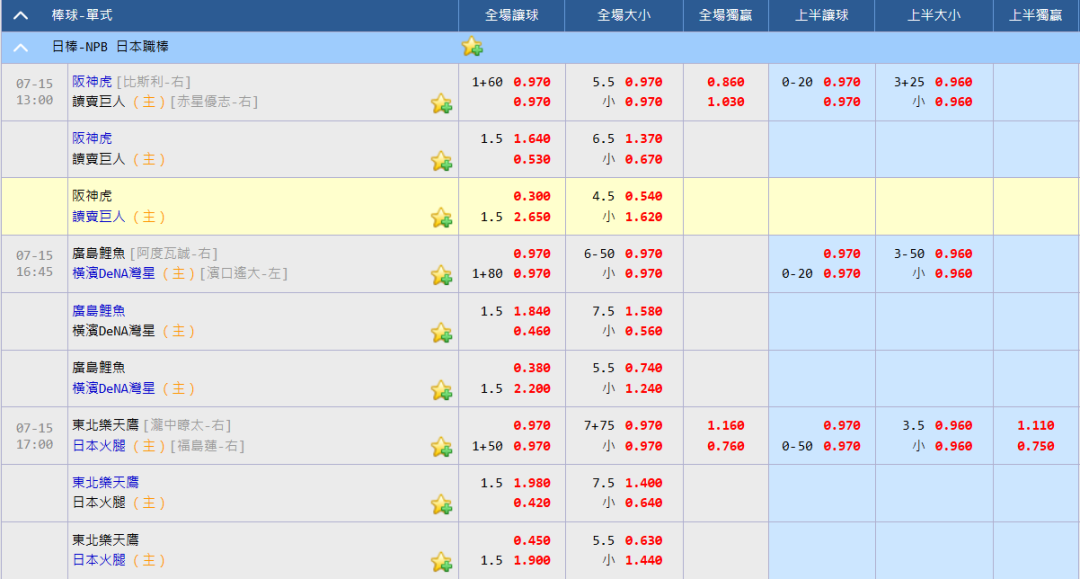Add 17:00 東北樂天鷹 [瀧中瞭太-右] match star

[x=442, y=447]
